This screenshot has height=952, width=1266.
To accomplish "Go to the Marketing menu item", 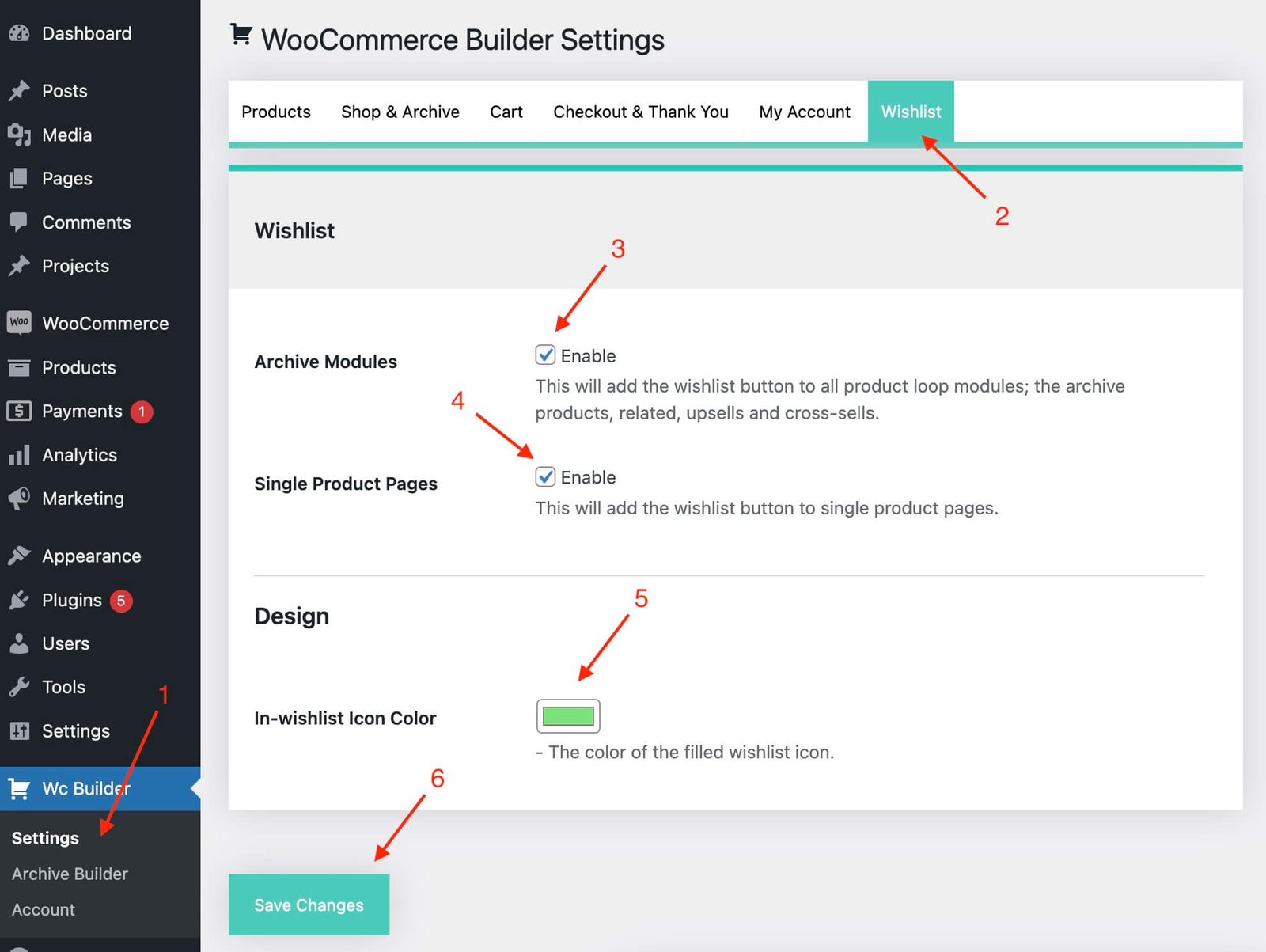I will (x=83, y=499).
